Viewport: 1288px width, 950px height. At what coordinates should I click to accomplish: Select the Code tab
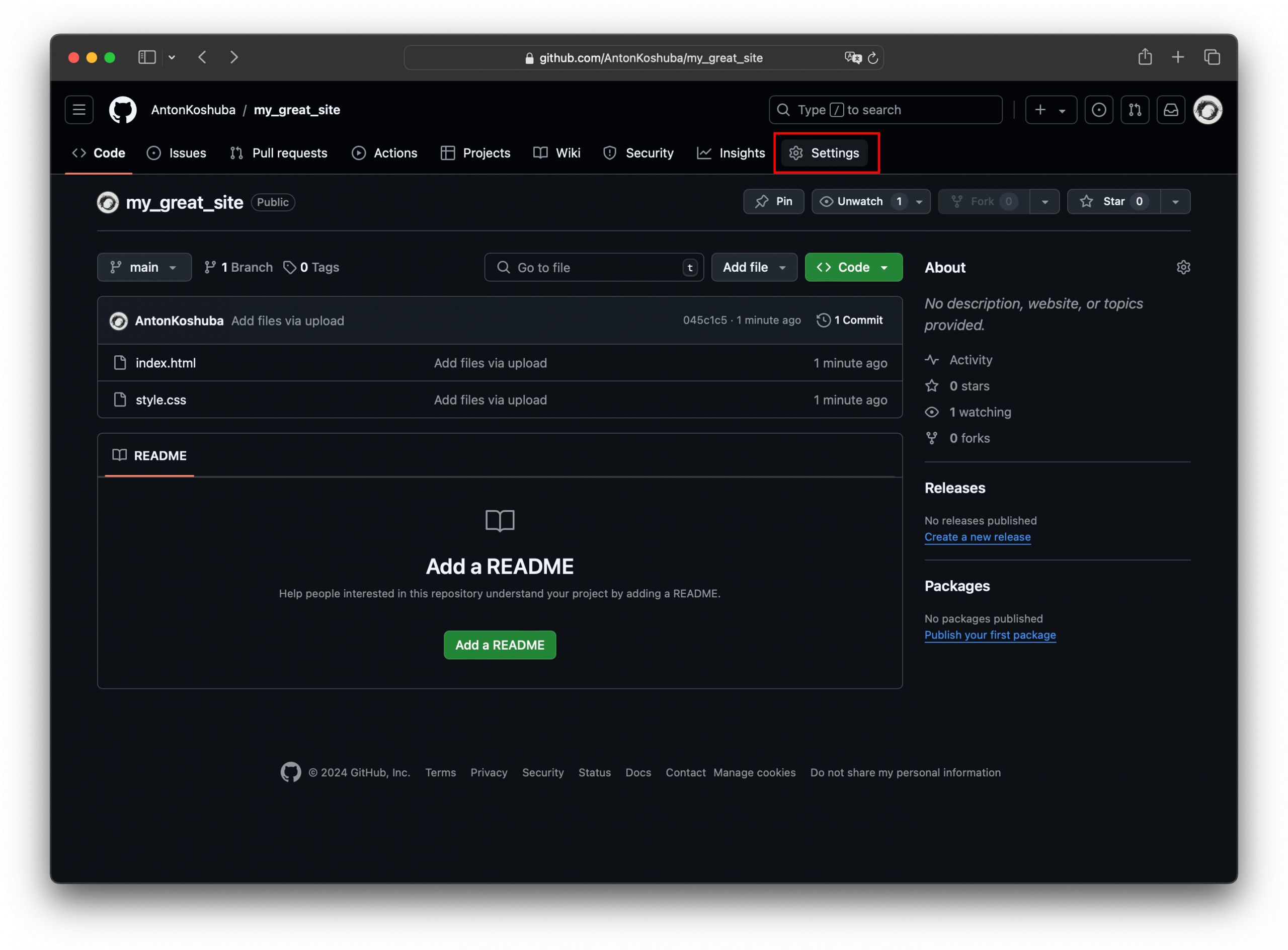tap(98, 153)
